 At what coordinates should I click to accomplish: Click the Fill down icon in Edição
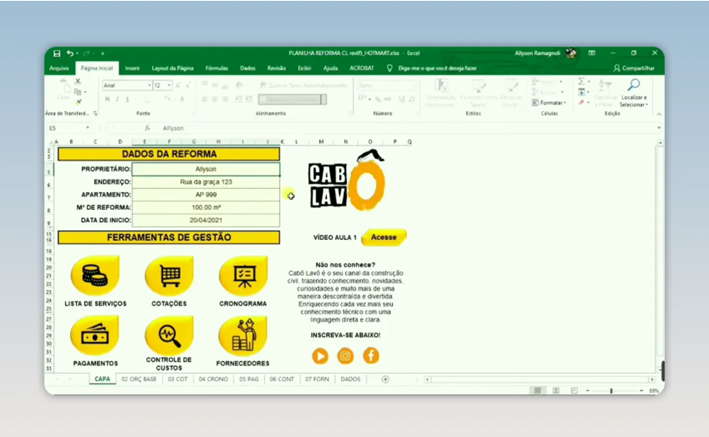pyautogui.click(x=581, y=92)
